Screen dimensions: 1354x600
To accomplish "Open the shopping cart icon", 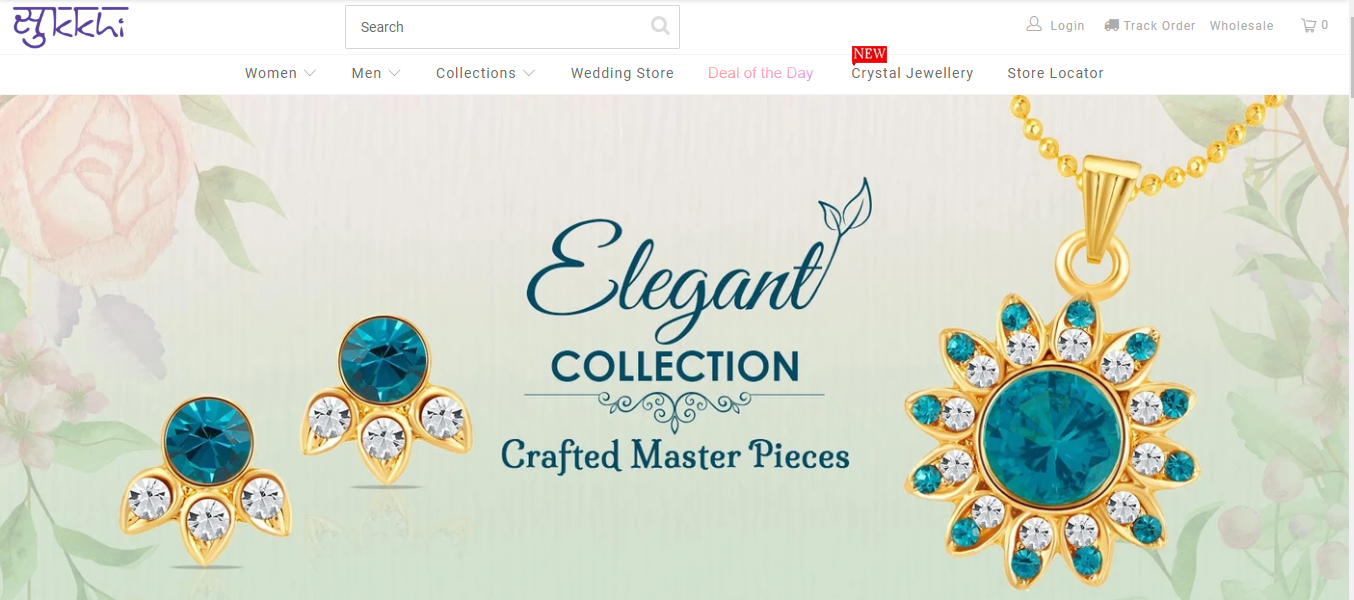I will tap(1308, 25).
